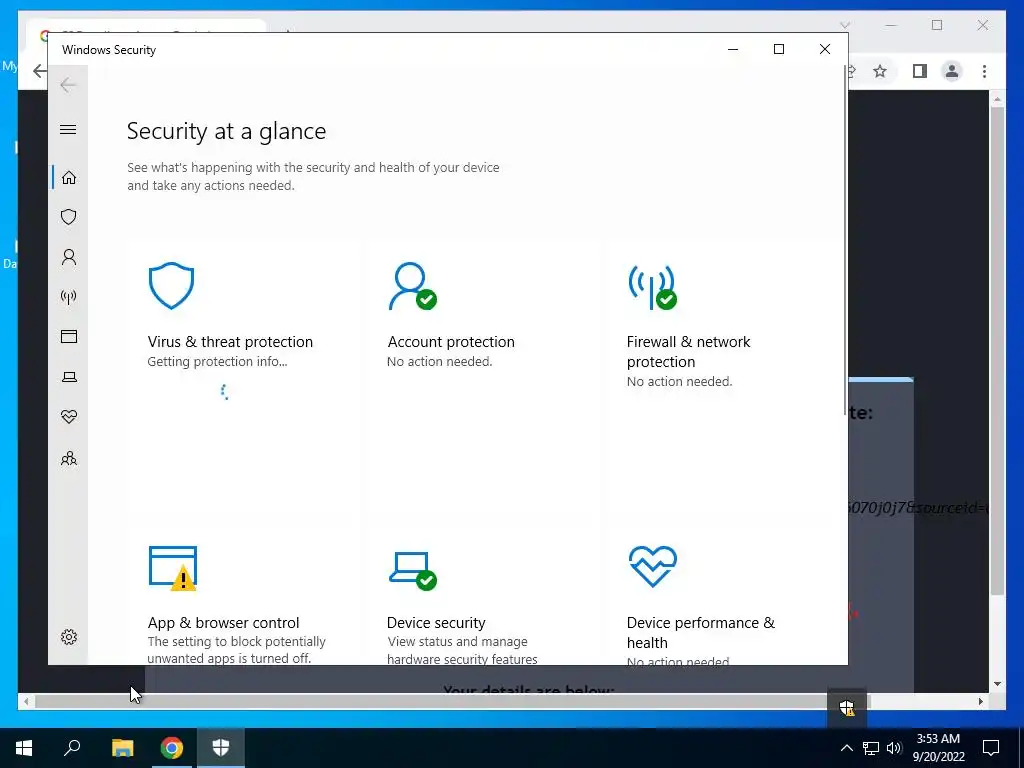
Task: Switch to Chrome on the taskbar
Action: click(x=172, y=748)
